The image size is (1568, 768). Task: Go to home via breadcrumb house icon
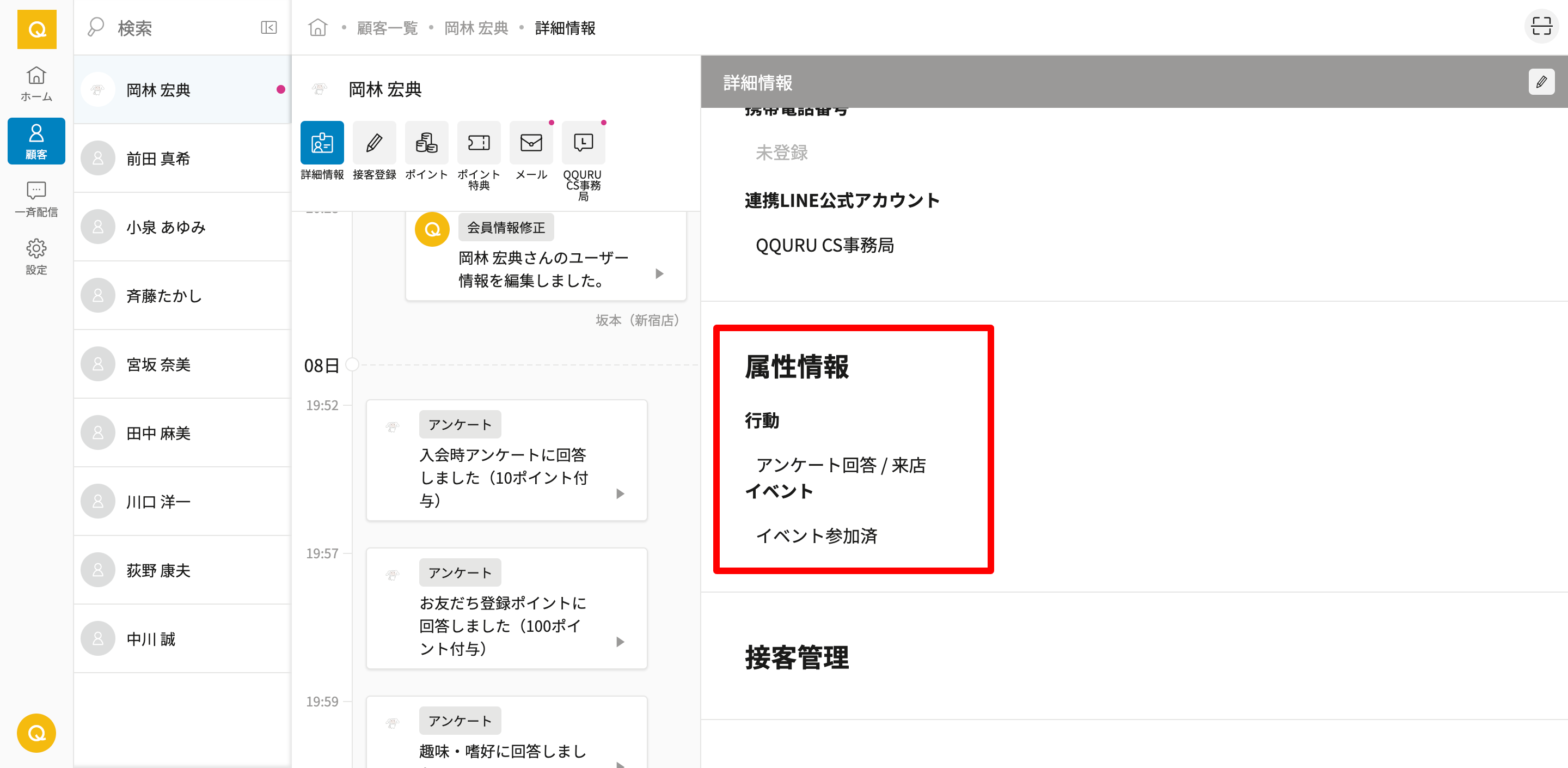pyautogui.click(x=318, y=27)
